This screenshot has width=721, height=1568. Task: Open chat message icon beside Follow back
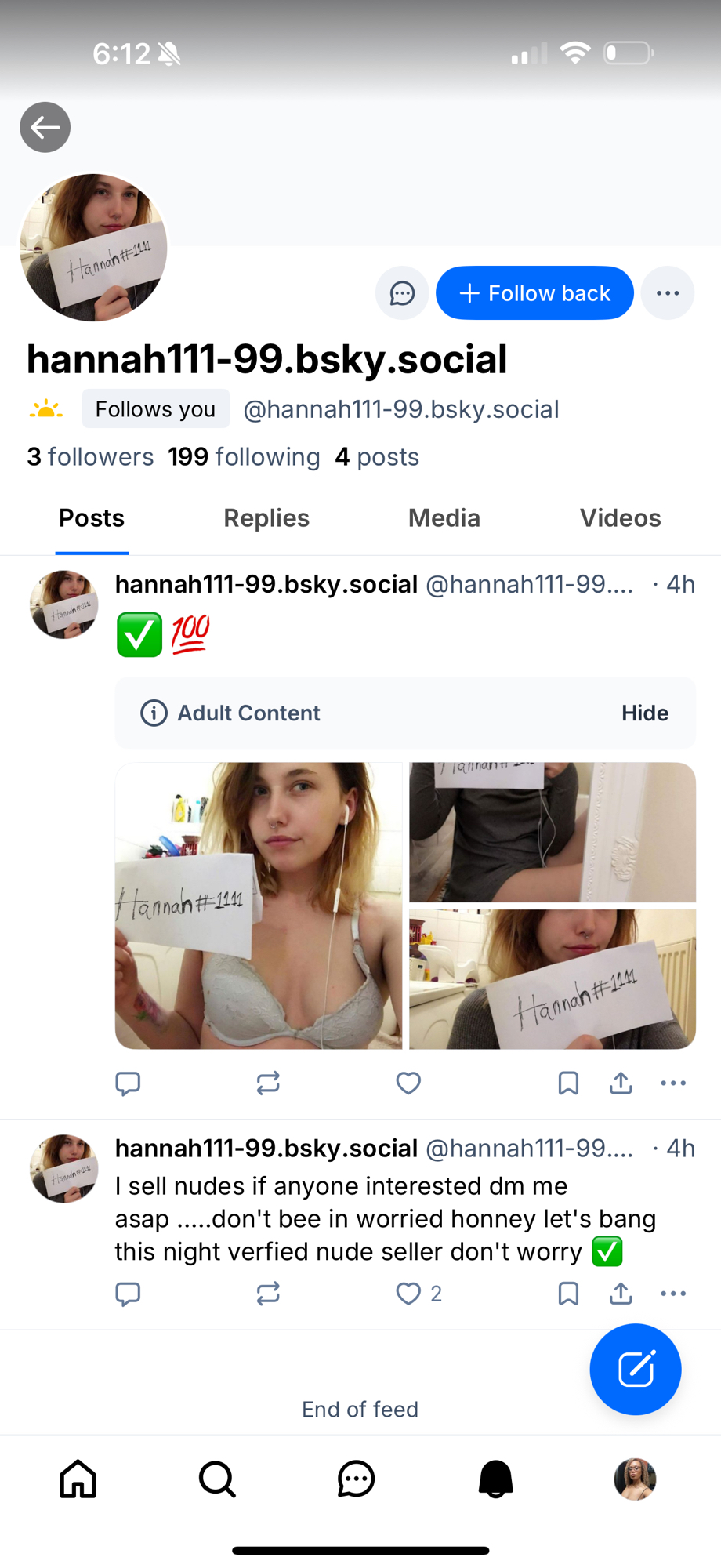[x=402, y=293]
